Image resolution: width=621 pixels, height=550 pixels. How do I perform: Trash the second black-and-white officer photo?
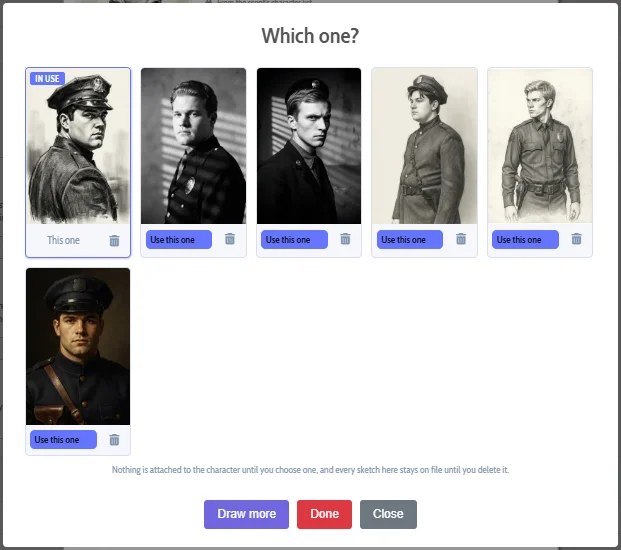tap(230, 239)
